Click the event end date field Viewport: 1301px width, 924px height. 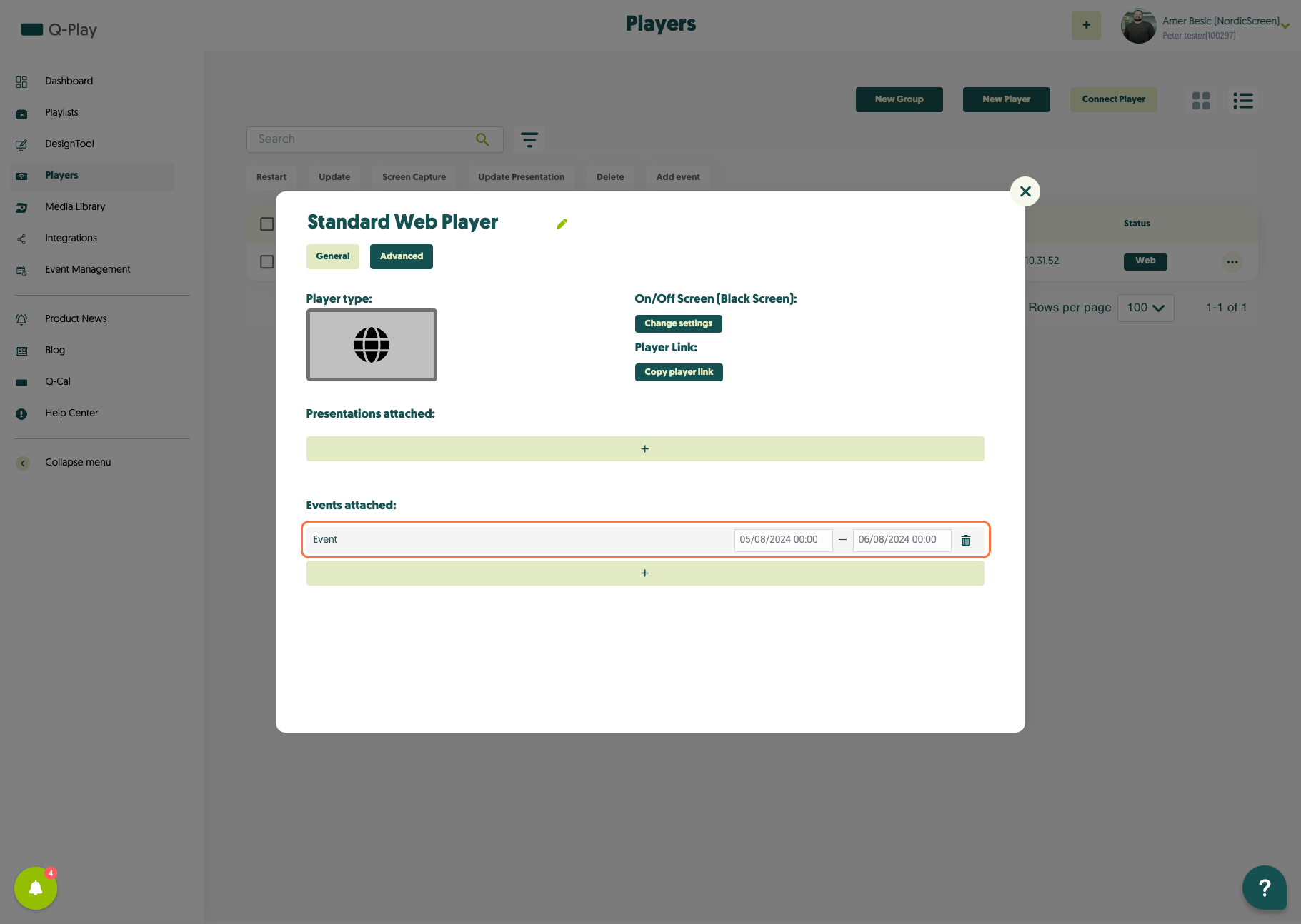tap(902, 540)
